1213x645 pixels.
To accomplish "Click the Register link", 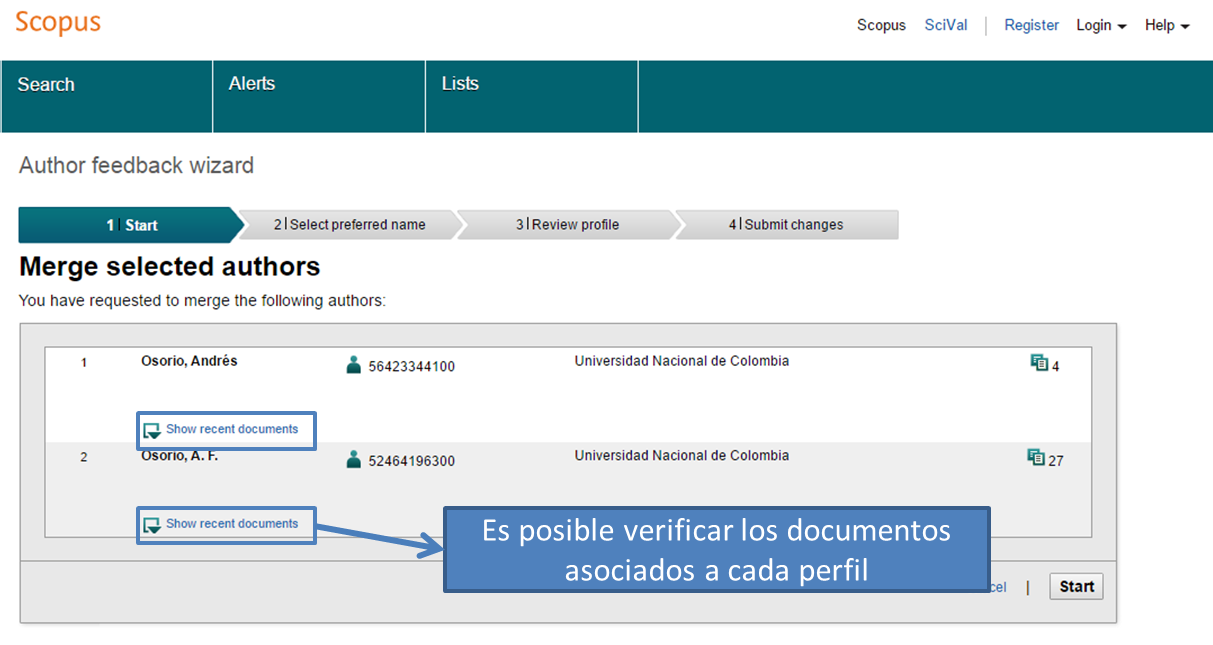I will tap(1031, 25).
